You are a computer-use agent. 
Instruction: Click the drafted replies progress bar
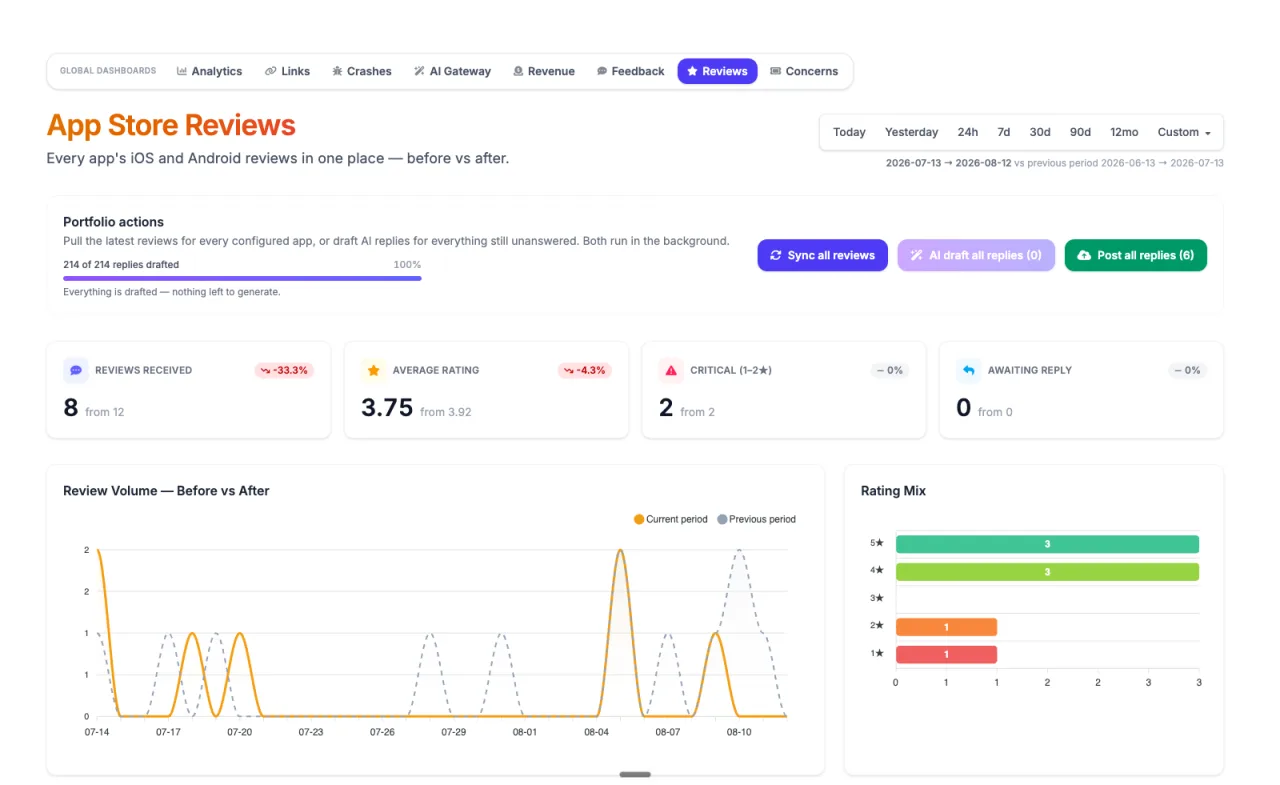click(x=242, y=278)
